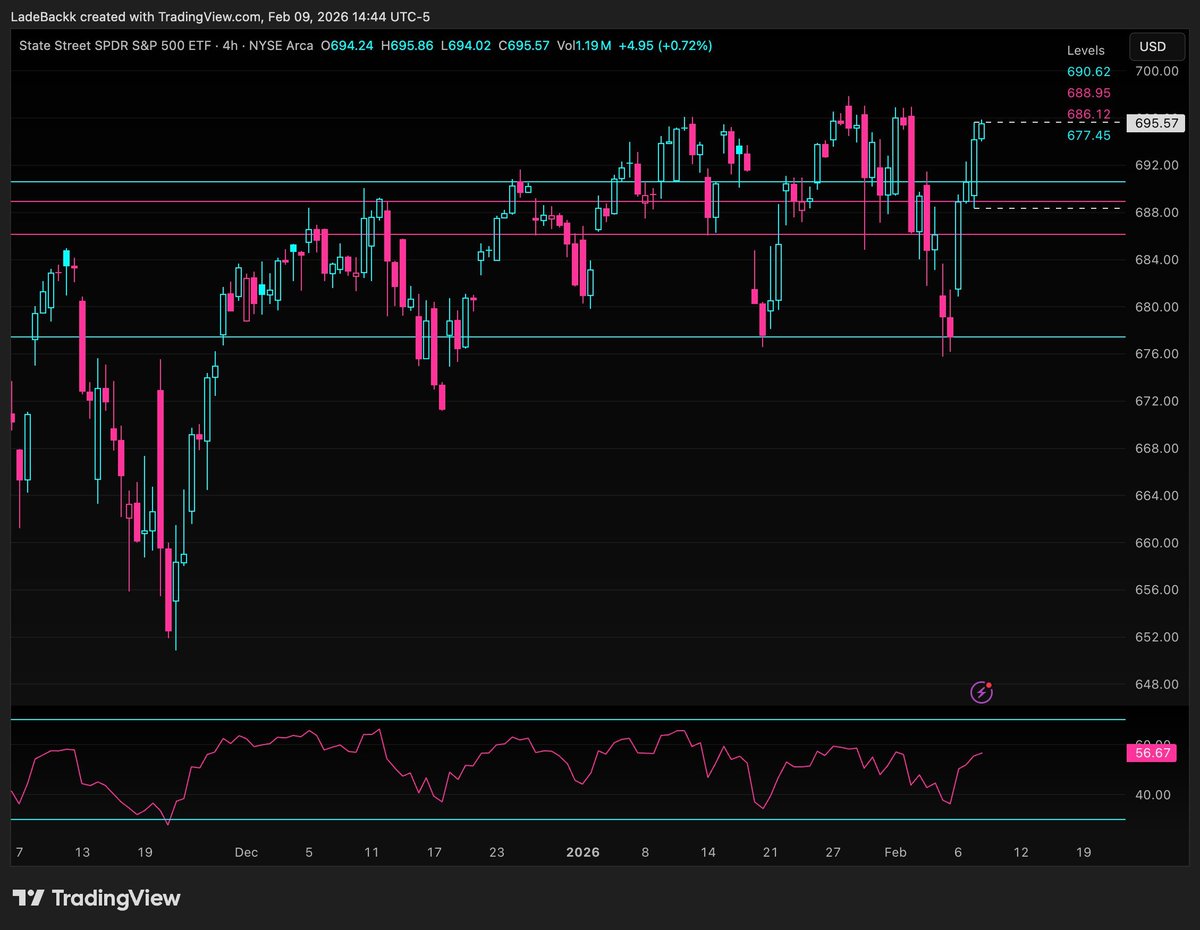Click the 17 date axis label

coord(434,852)
